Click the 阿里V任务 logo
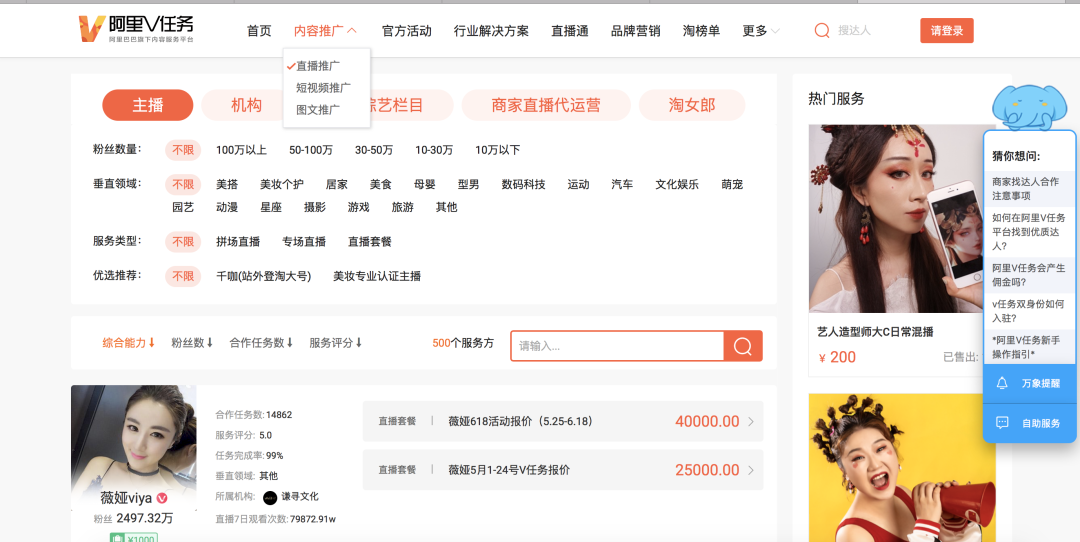Image resolution: width=1080 pixels, height=542 pixels. (136, 29)
